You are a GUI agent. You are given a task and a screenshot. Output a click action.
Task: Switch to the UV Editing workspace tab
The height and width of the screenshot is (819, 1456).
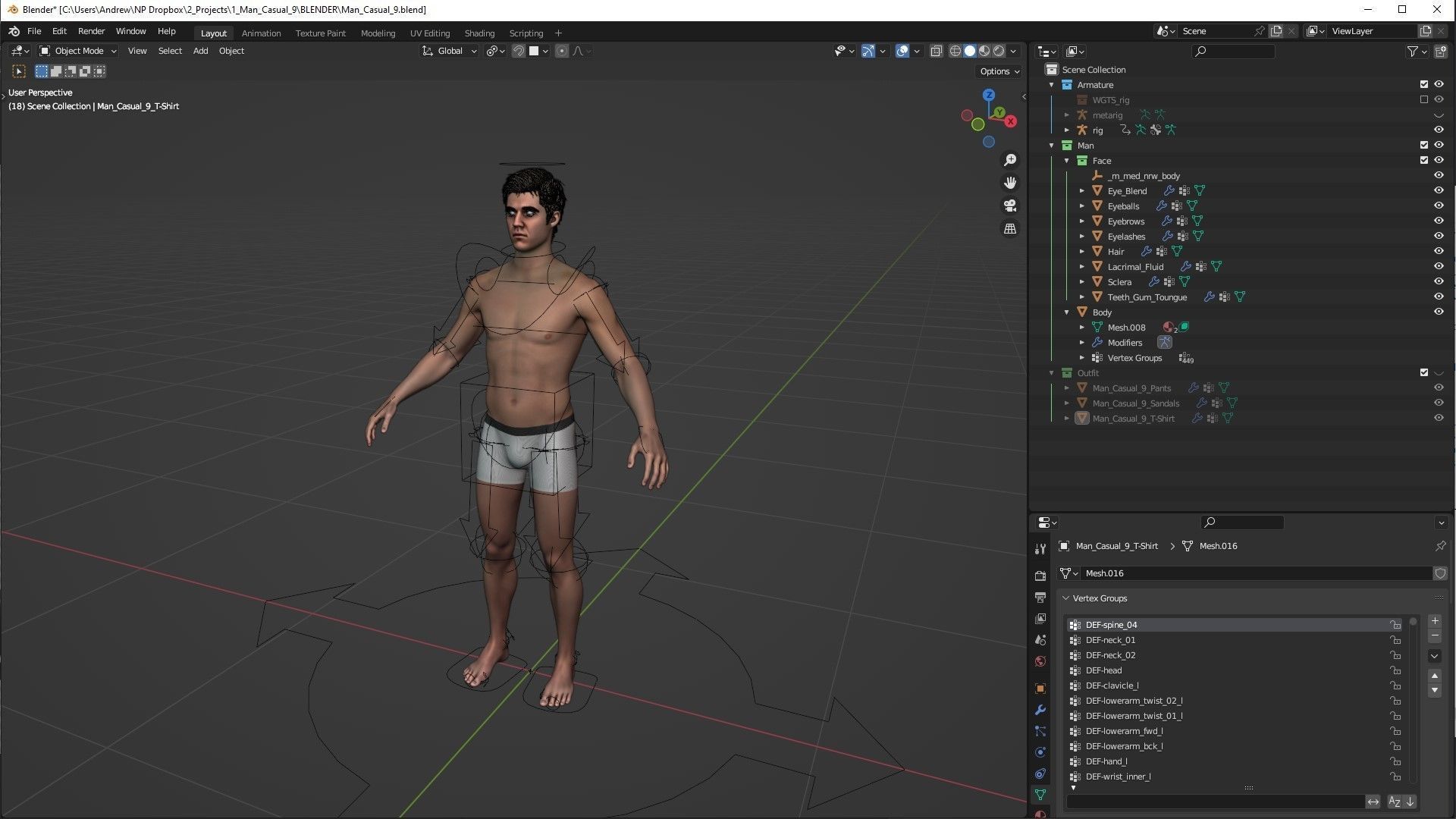coord(429,33)
